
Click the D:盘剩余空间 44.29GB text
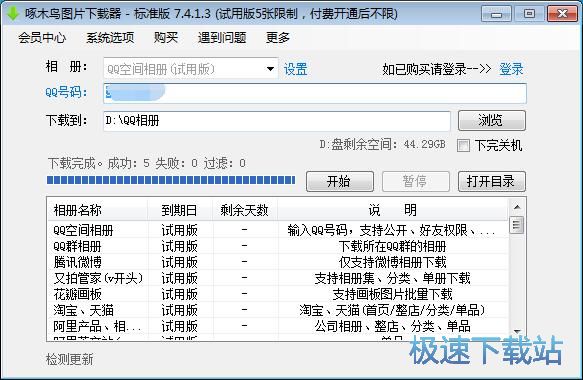(382, 144)
